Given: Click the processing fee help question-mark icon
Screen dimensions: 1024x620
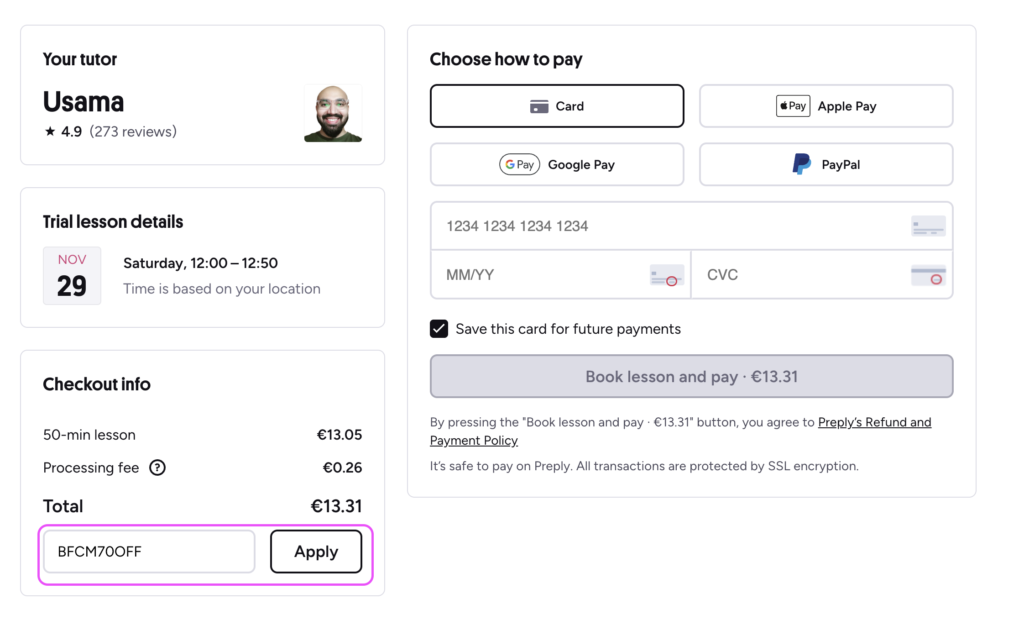Looking at the screenshot, I should click(157, 468).
